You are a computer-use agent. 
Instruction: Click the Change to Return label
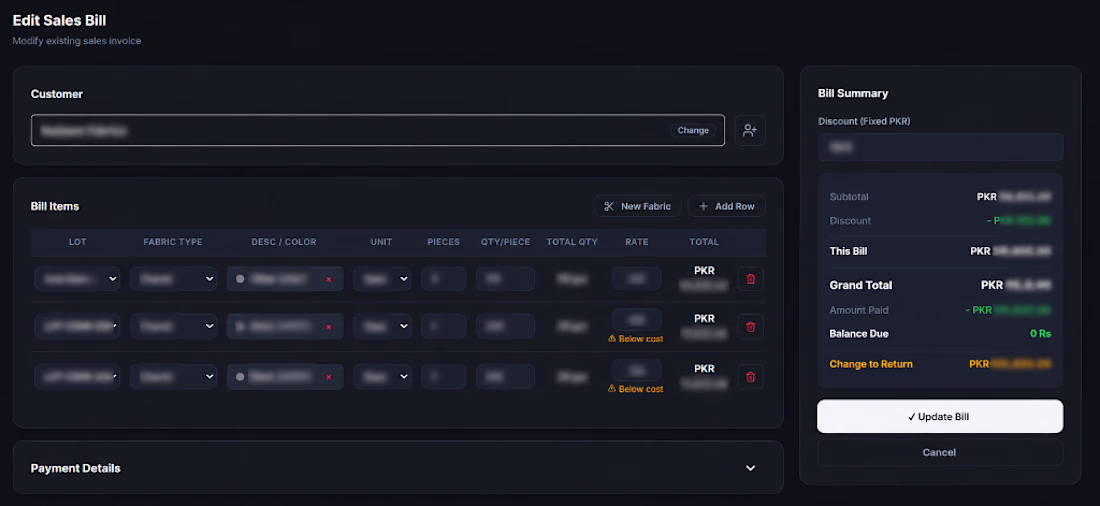(871, 364)
